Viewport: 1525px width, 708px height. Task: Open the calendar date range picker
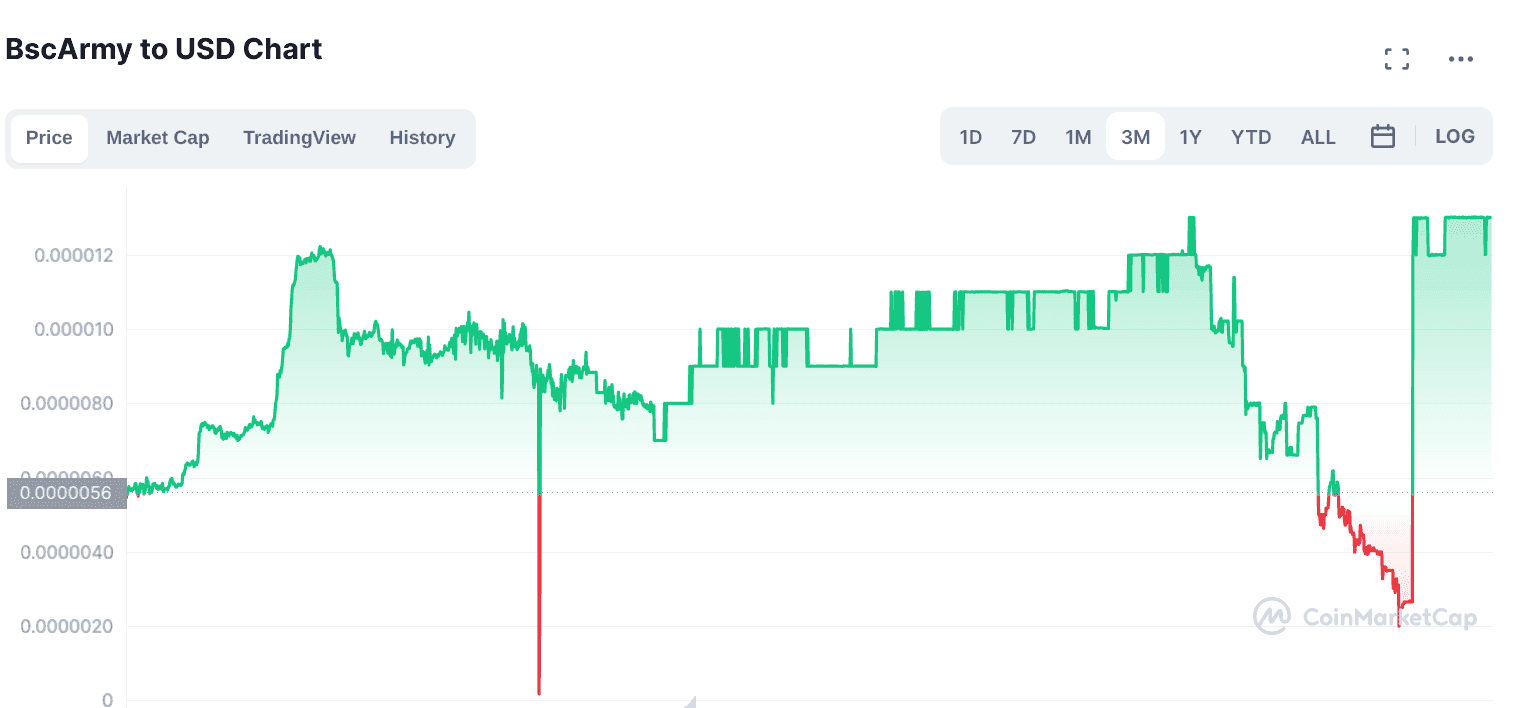pos(1382,137)
